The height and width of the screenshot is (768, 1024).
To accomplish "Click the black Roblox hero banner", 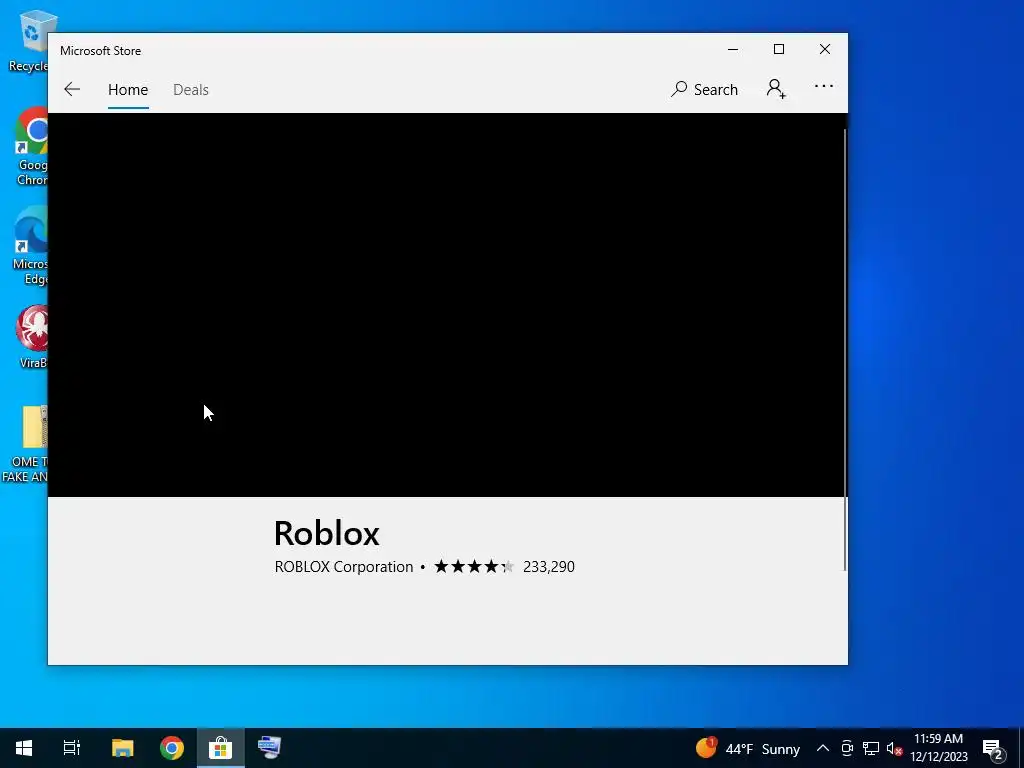I will point(446,305).
